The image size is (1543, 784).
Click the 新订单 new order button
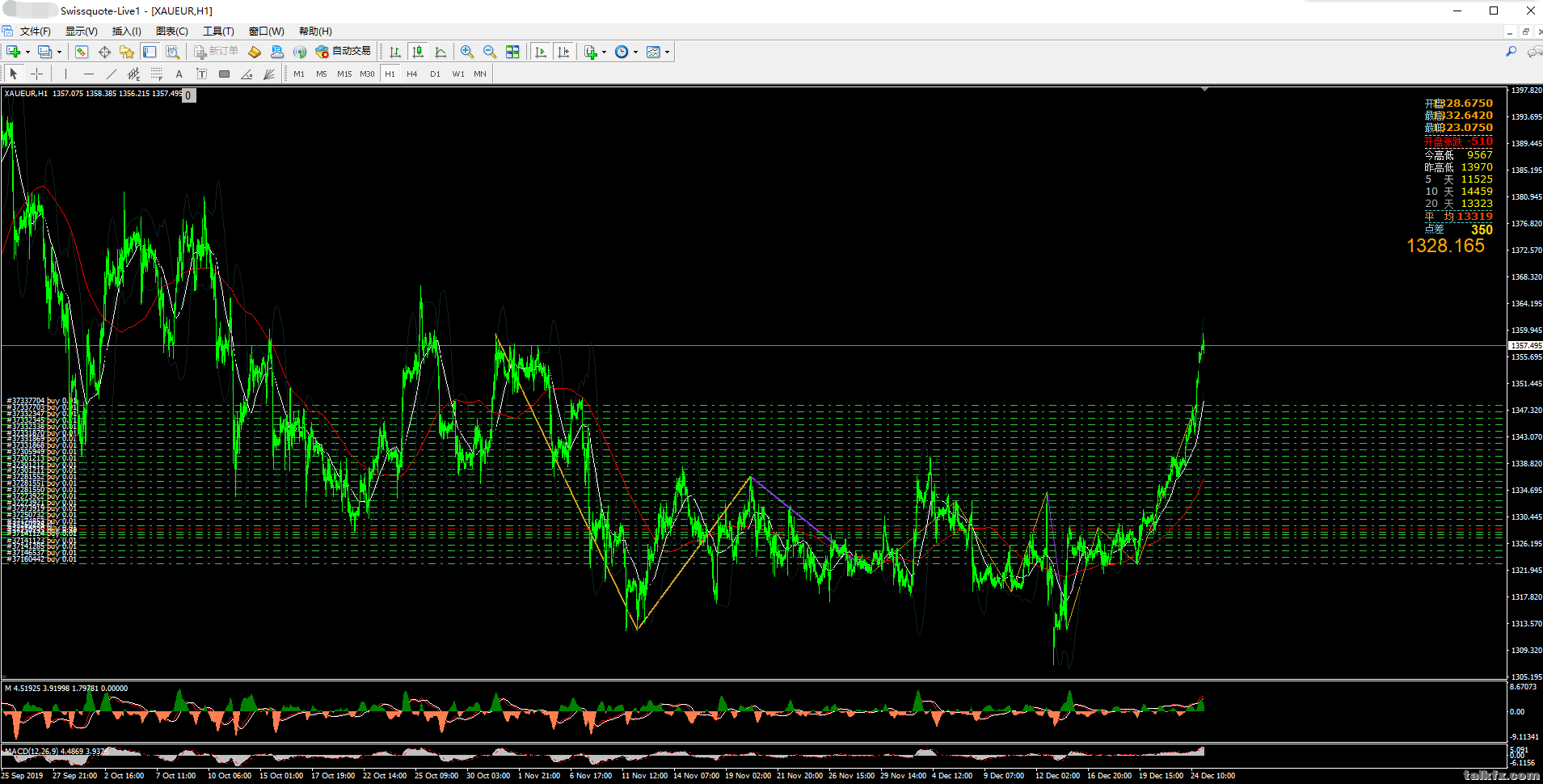click(217, 52)
